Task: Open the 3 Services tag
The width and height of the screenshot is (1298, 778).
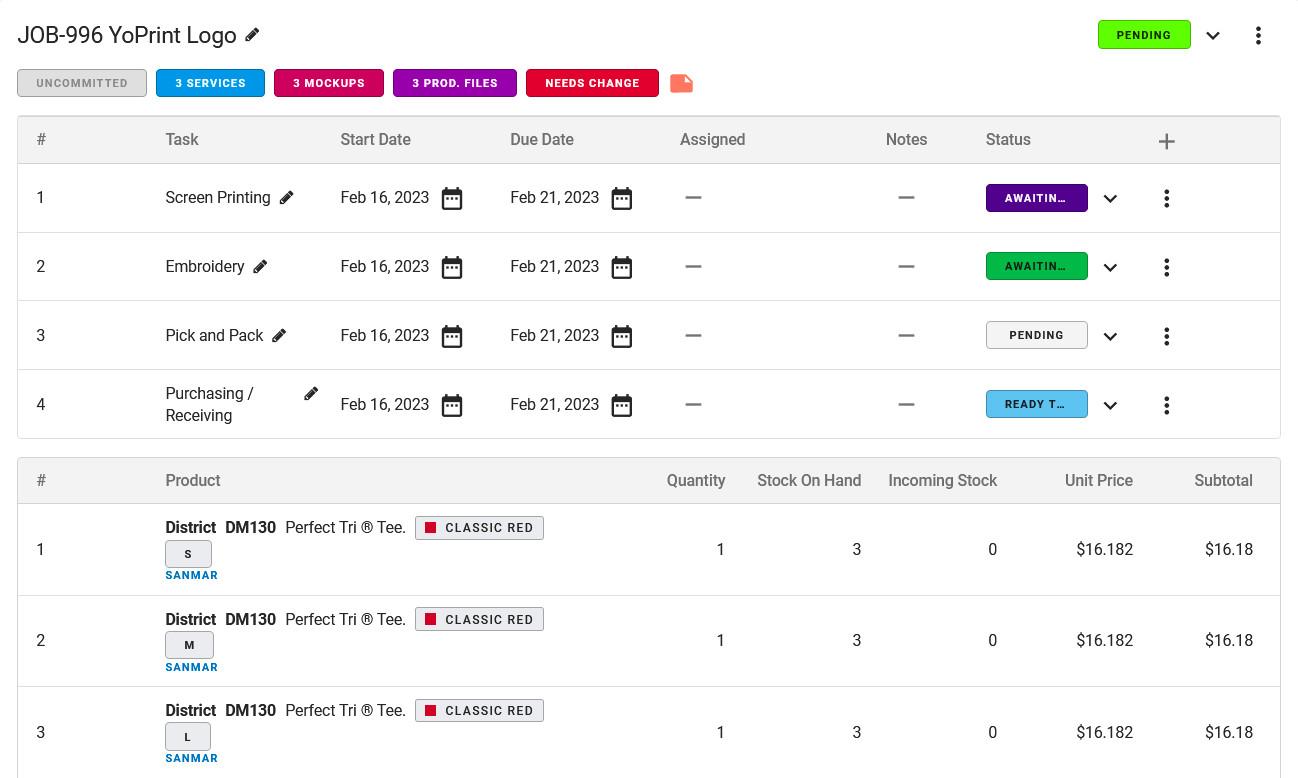Action: (x=210, y=83)
